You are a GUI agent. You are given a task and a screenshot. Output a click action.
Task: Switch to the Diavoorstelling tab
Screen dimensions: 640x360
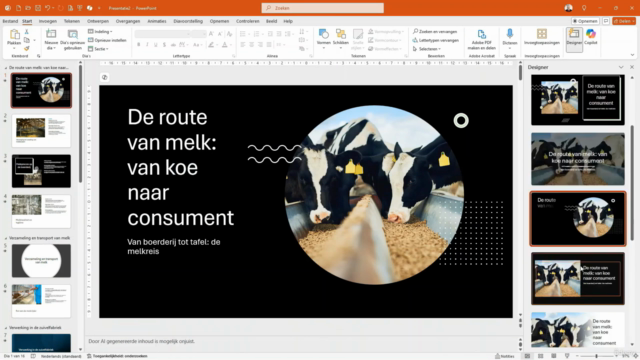(x=188, y=21)
